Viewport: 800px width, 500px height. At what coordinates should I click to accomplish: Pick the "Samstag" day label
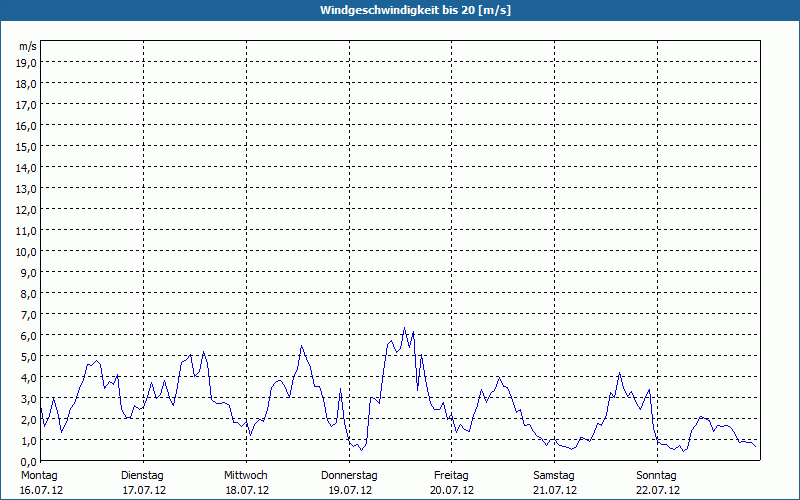[x=554, y=475]
